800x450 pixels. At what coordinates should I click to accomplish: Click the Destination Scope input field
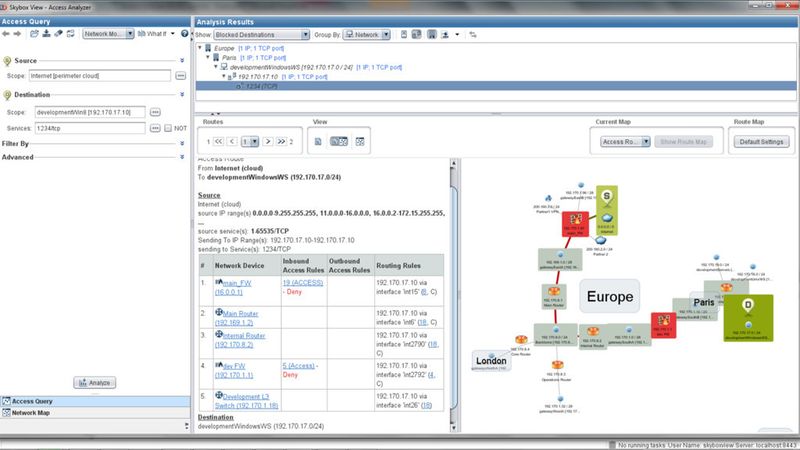(x=90, y=112)
